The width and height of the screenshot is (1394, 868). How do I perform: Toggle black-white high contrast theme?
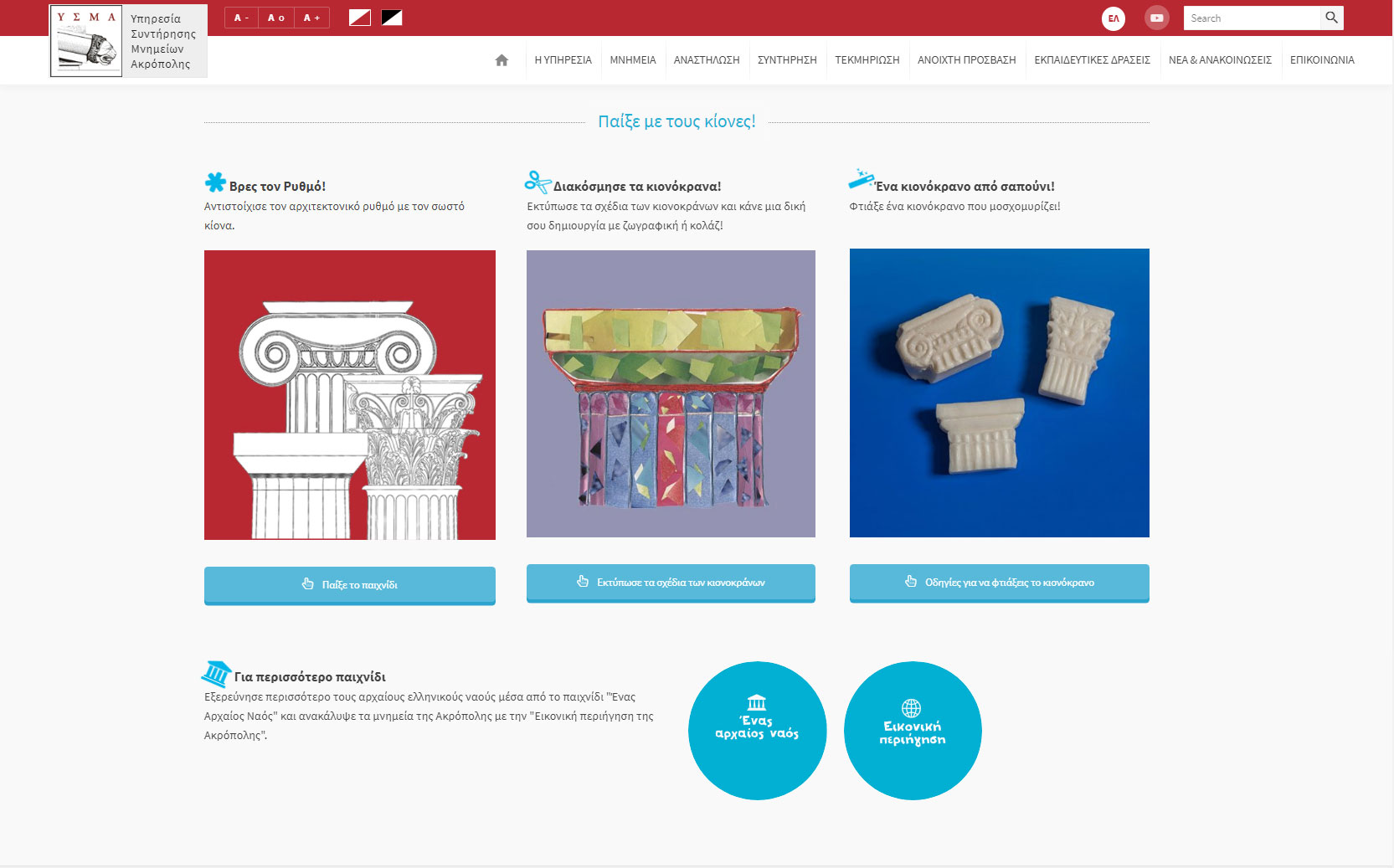tap(392, 18)
